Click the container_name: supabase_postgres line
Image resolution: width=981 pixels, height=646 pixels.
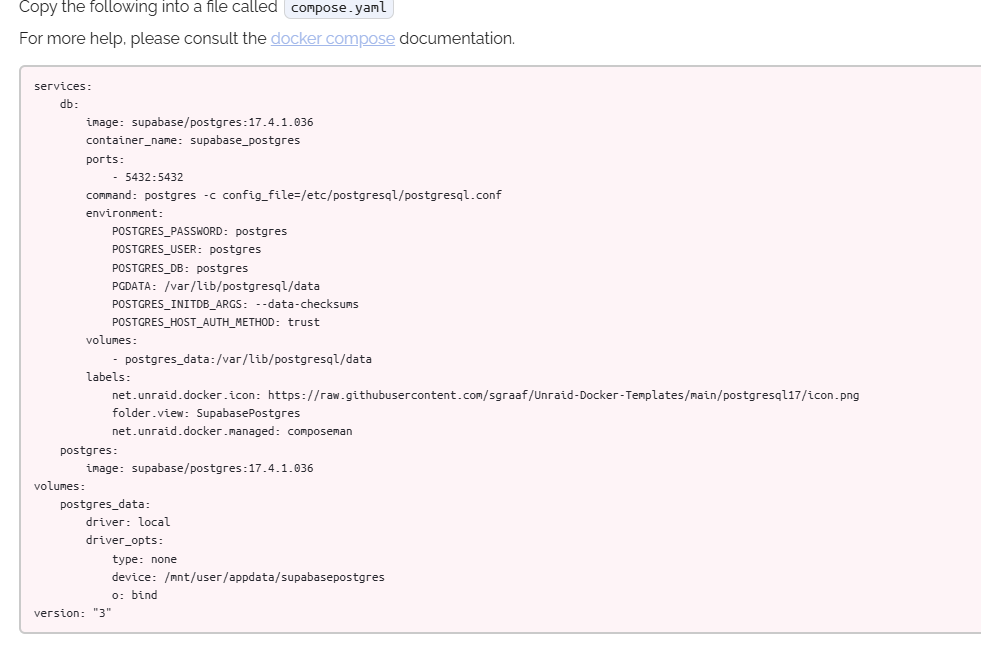pos(193,141)
